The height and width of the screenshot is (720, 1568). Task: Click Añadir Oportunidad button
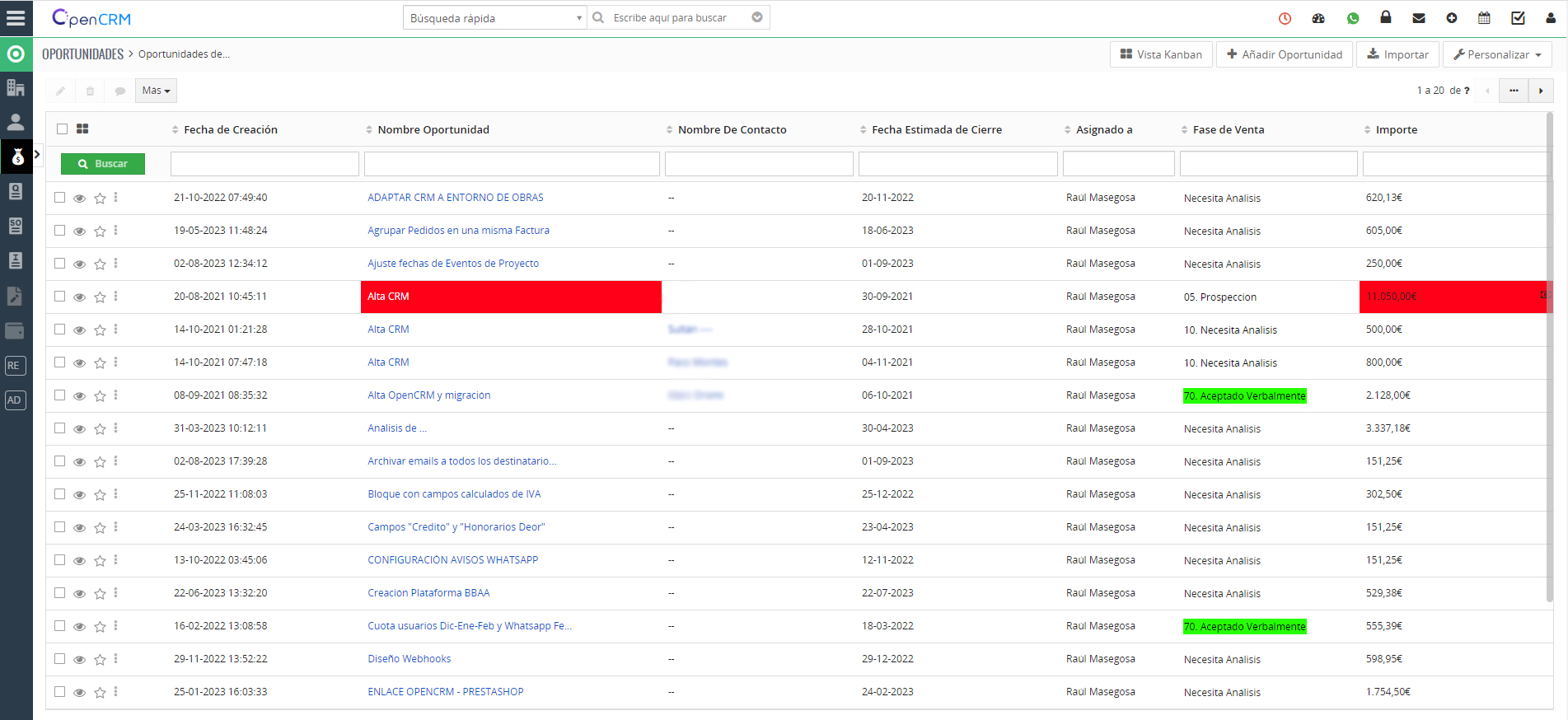point(1285,54)
